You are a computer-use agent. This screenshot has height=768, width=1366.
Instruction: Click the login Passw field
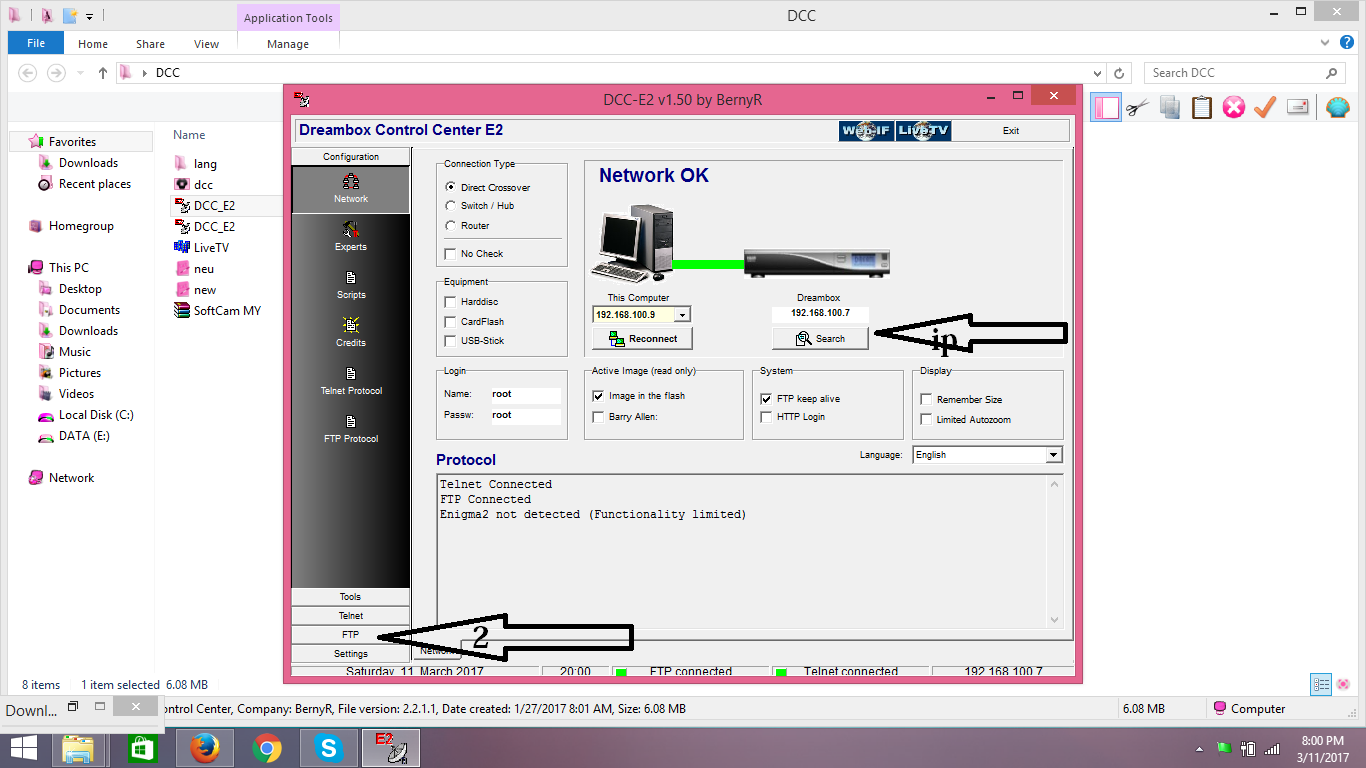click(525, 415)
